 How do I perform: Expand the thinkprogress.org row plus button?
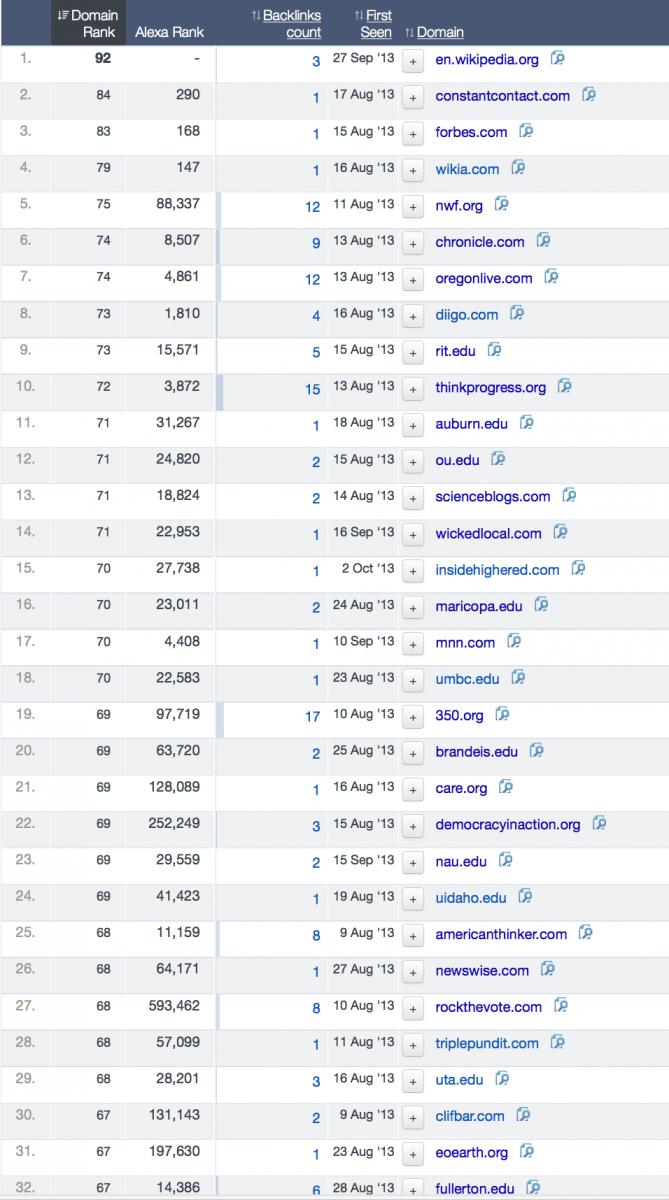(x=412, y=388)
